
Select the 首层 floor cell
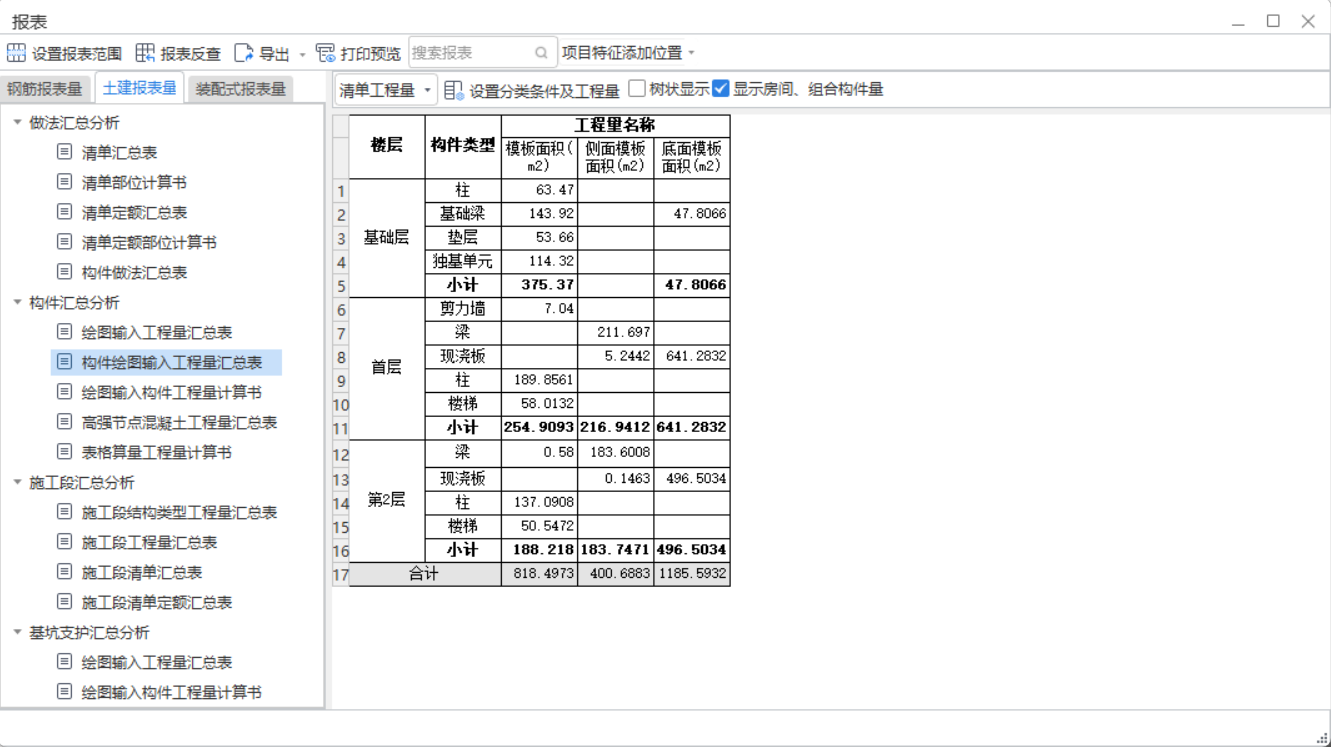pyautogui.click(x=387, y=368)
